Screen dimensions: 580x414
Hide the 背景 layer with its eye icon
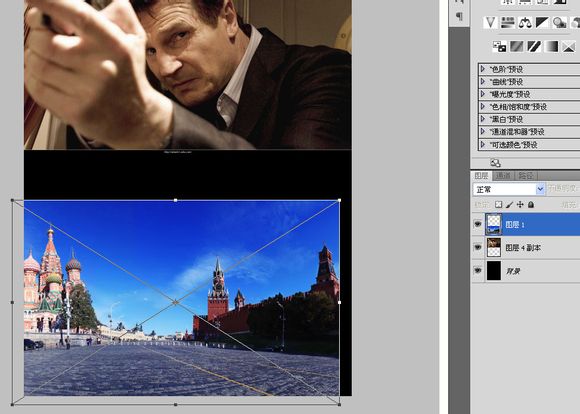click(x=478, y=270)
